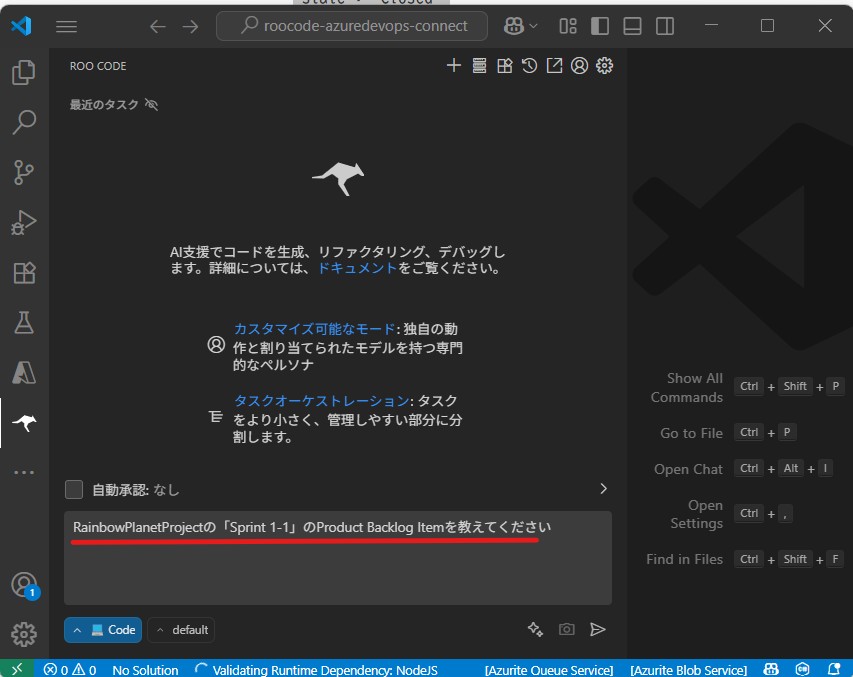Send the chat message
Viewport: 853px width, 677px height.
point(598,630)
